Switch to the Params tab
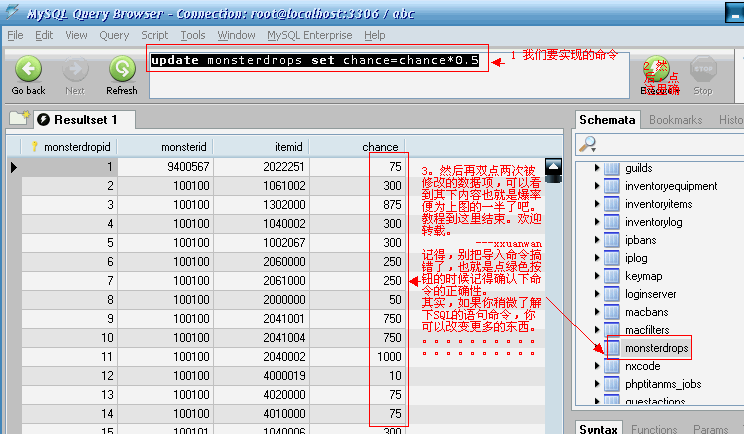This screenshot has height=434, width=744. 710,429
